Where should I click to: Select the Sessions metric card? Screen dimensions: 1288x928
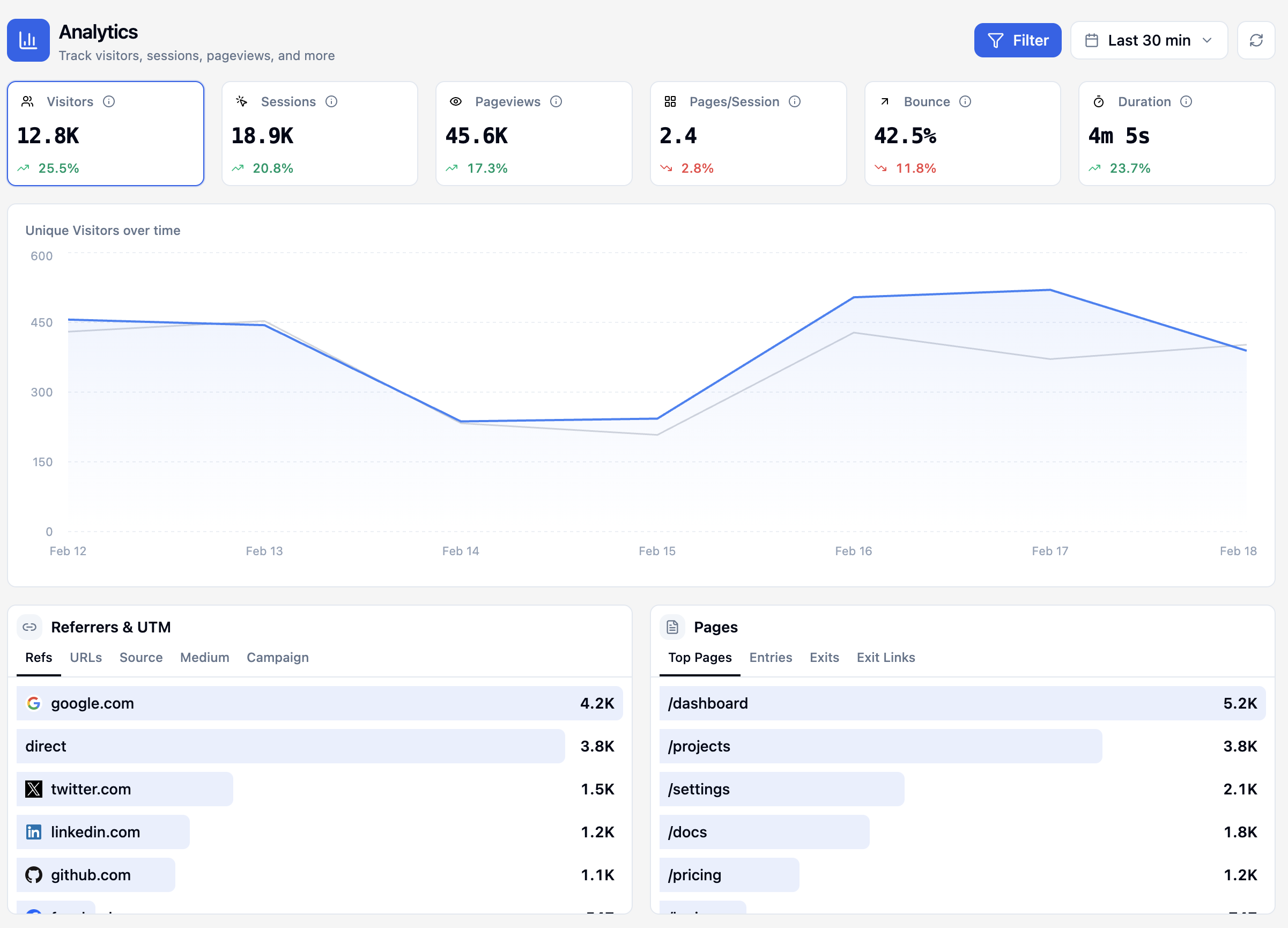[x=319, y=134]
